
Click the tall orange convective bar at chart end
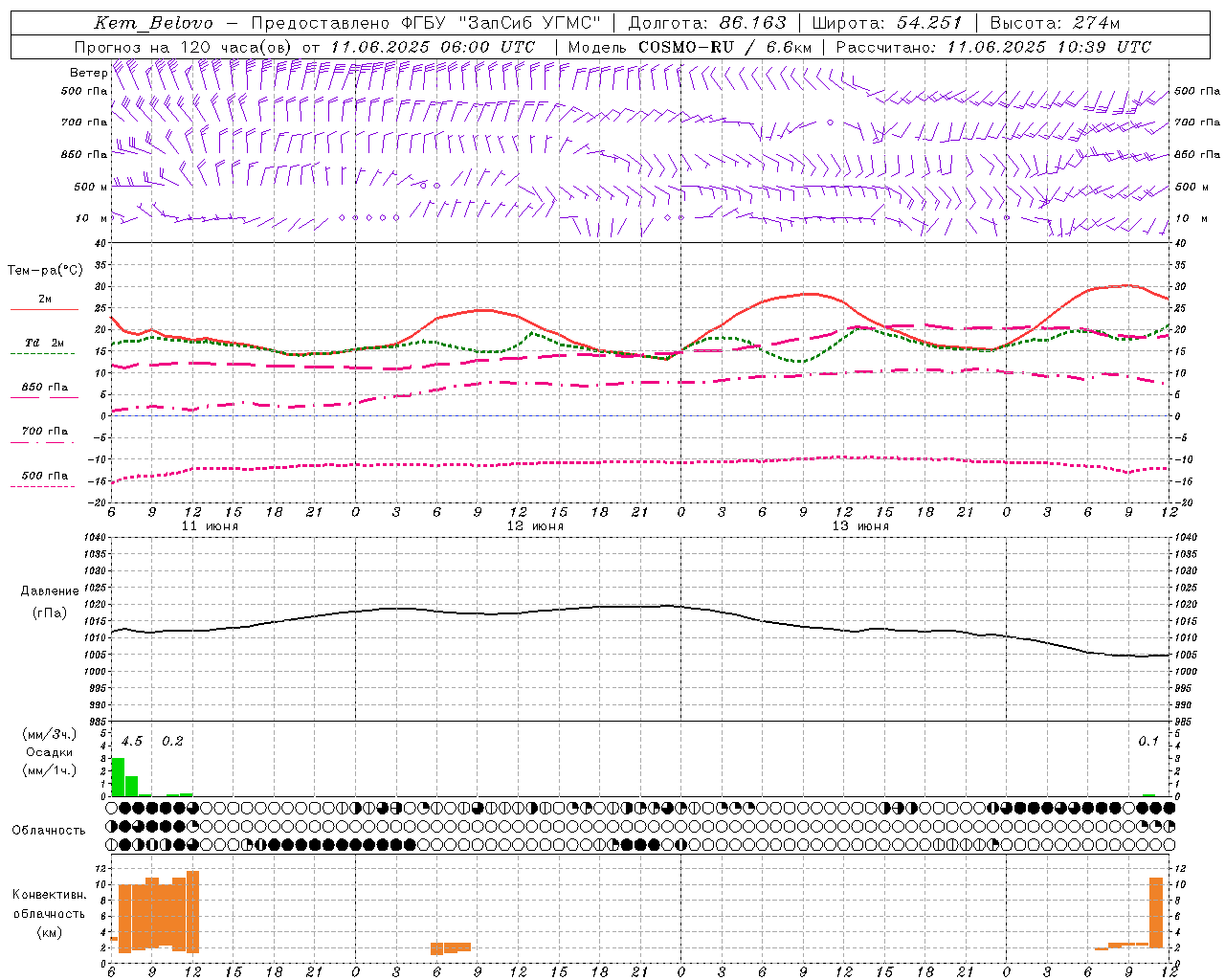click(1156, 912)
